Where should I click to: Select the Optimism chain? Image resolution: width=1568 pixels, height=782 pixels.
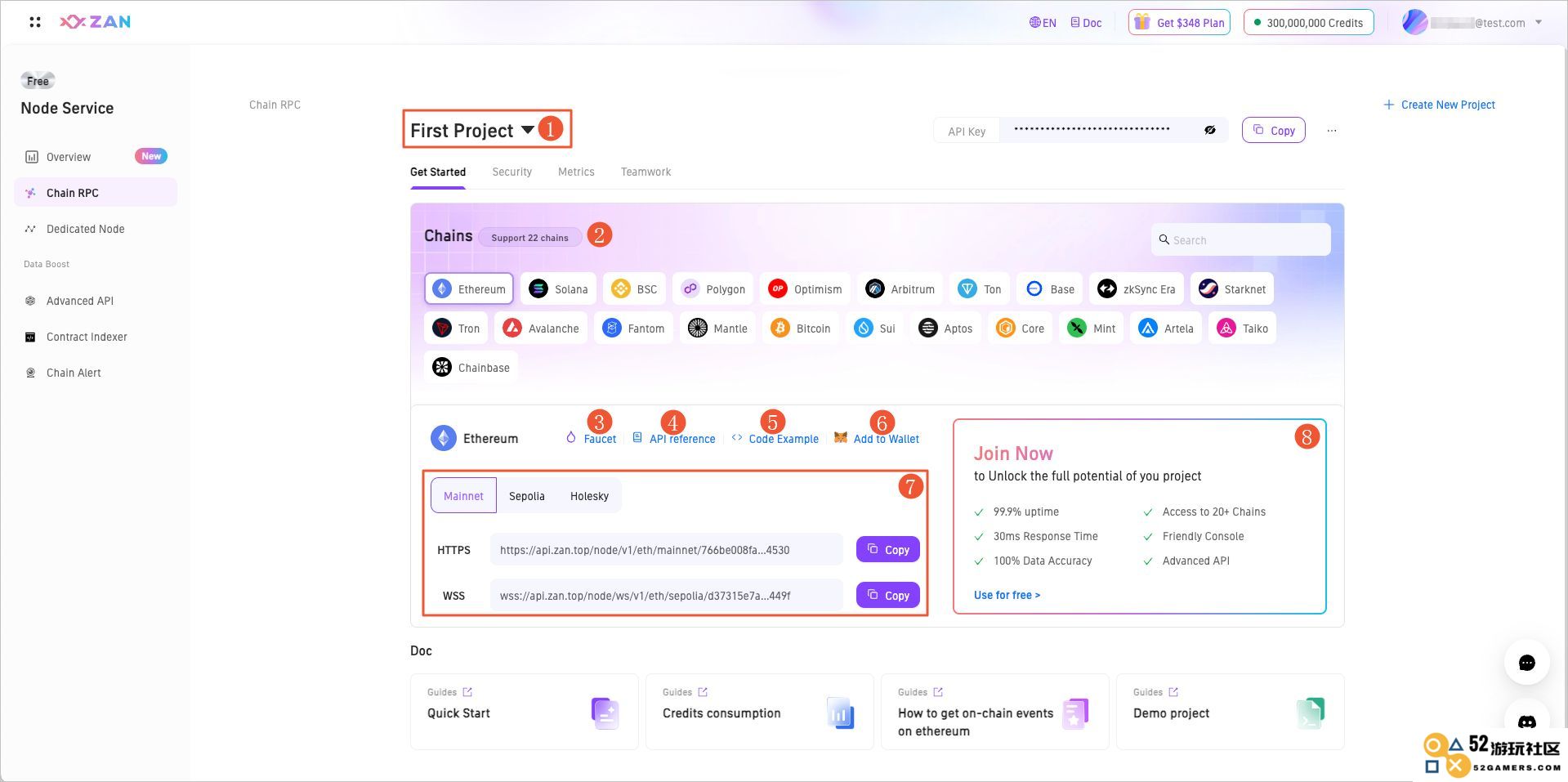806,288
